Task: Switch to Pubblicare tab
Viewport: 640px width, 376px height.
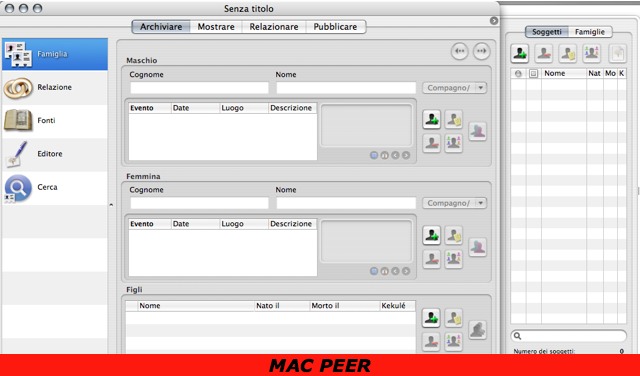Action: 336,27
